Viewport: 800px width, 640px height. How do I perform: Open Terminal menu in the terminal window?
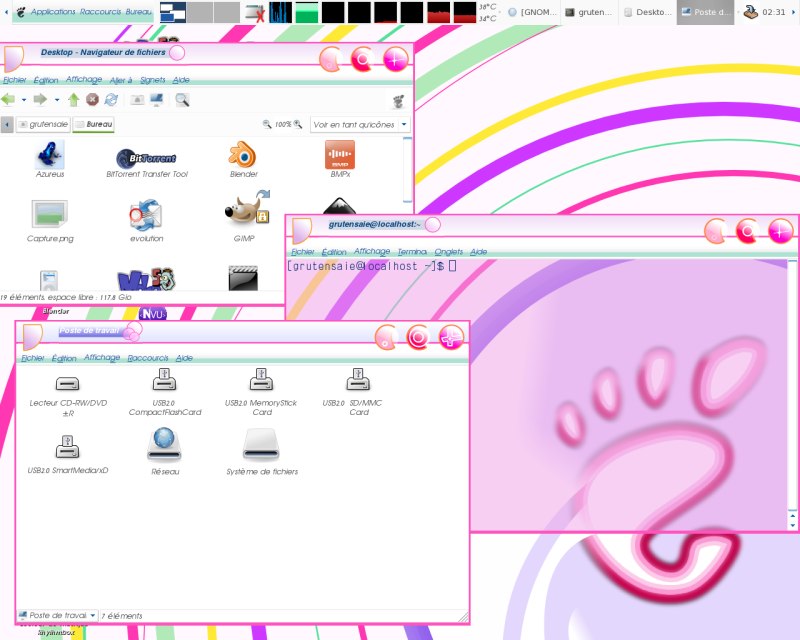[x=412, y=252]
